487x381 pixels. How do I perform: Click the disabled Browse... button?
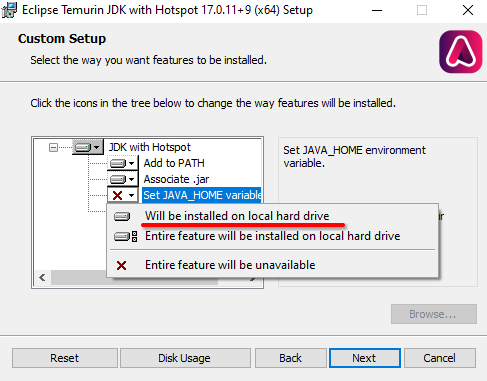[434, 314]
